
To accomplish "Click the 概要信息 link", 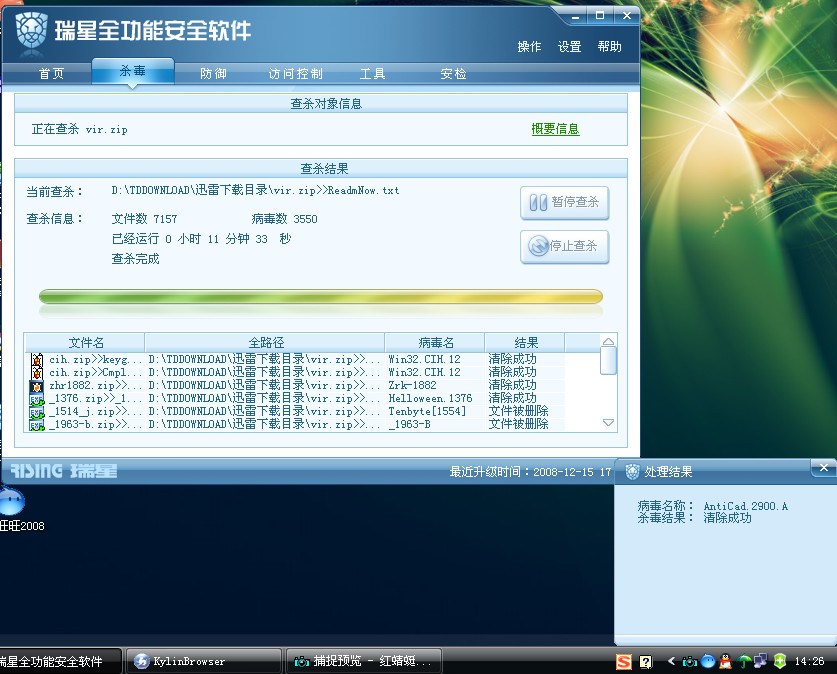I will tap(555, 129).
